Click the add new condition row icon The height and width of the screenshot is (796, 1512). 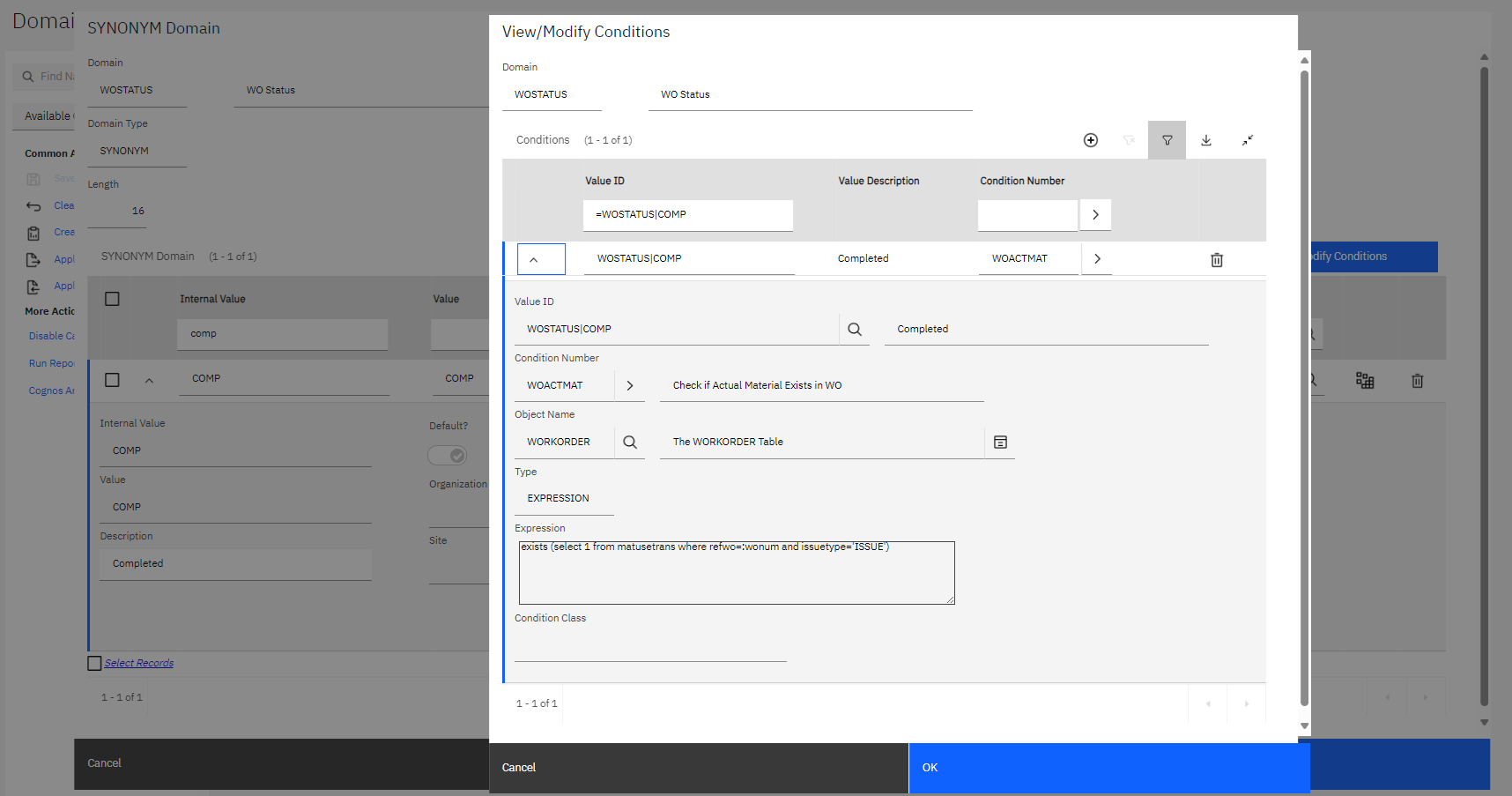pos(1090,140)
